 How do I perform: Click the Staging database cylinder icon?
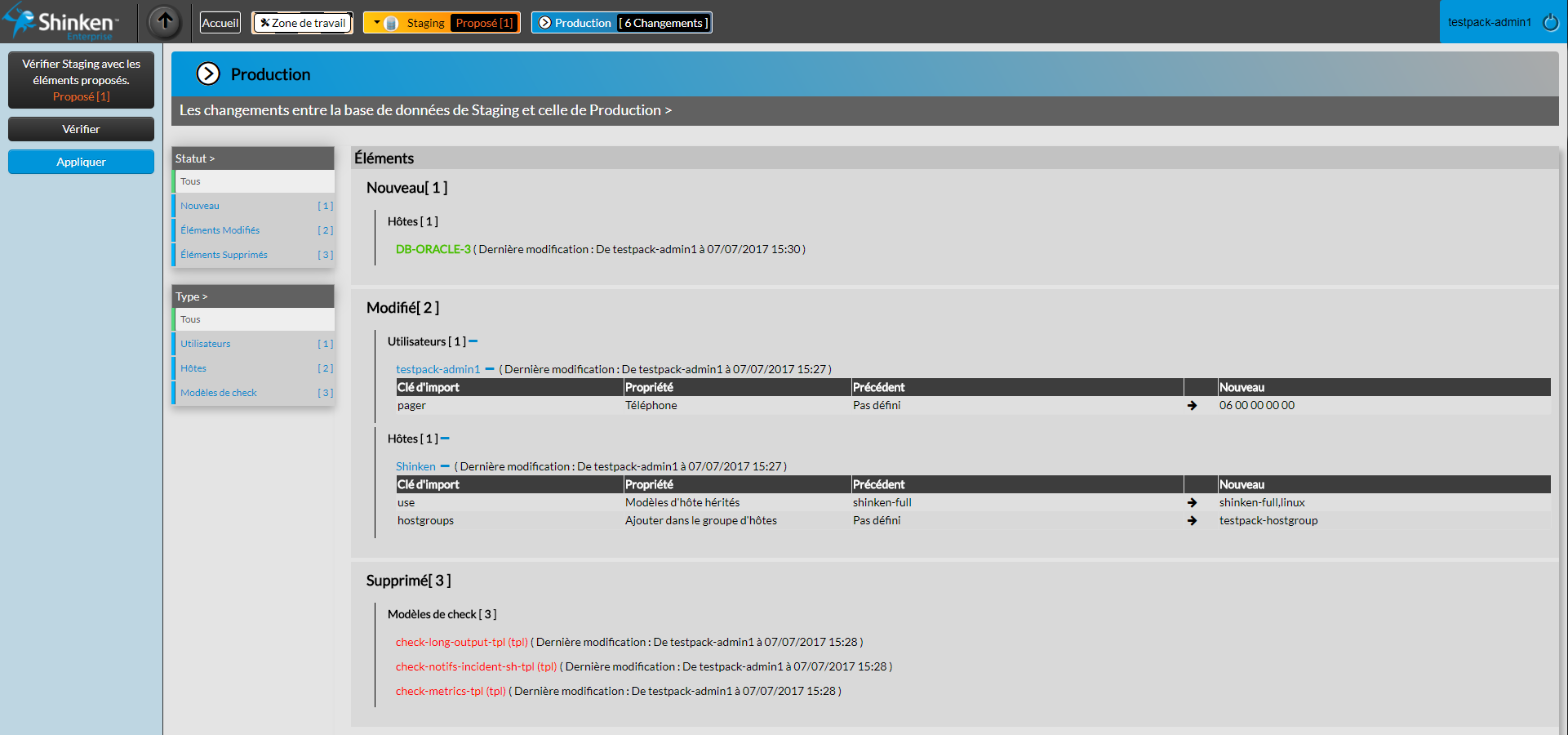point(391,24)
